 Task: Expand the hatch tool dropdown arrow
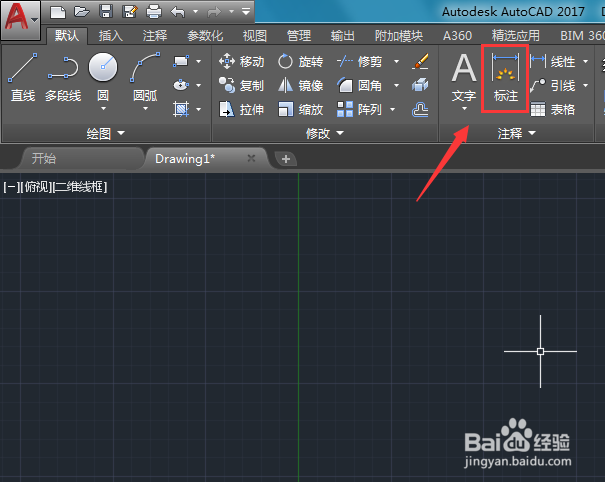[198, 110]
